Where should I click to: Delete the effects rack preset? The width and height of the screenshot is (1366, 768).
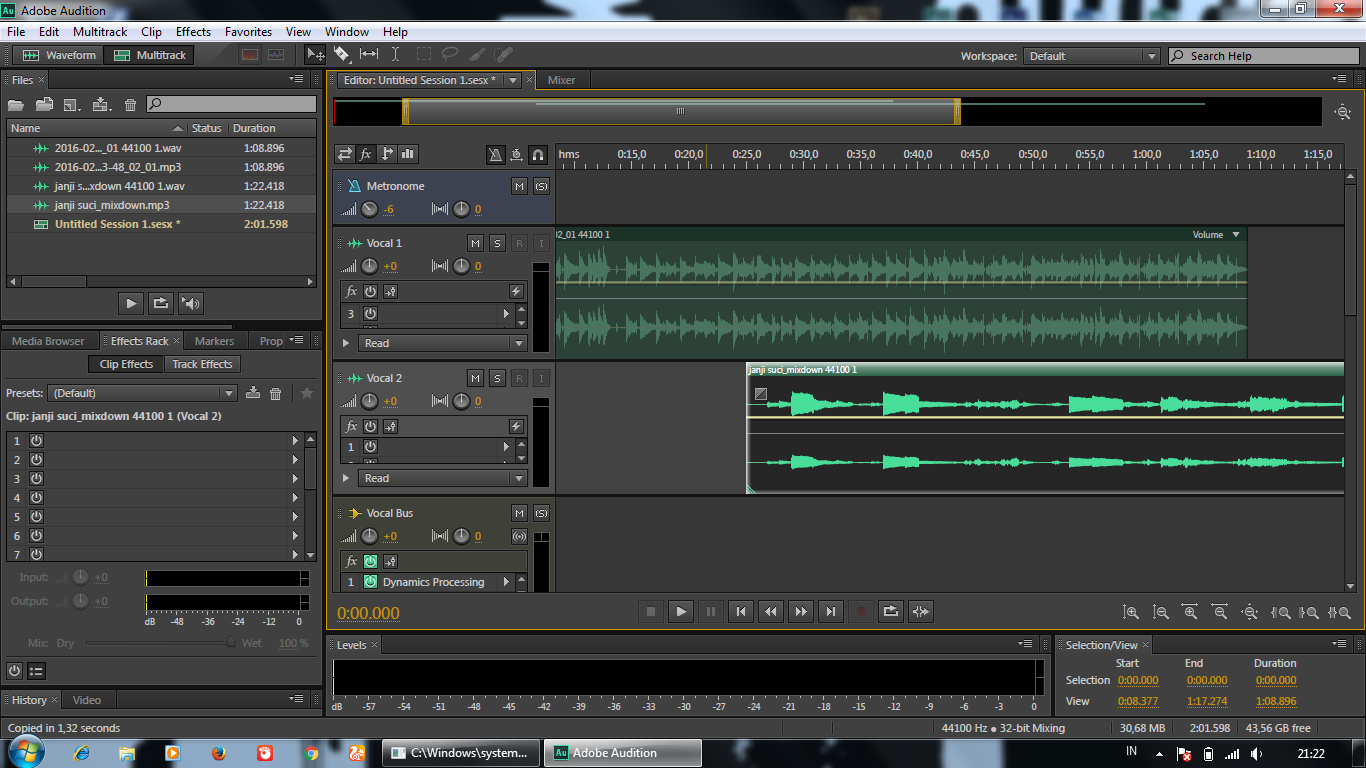276,393
